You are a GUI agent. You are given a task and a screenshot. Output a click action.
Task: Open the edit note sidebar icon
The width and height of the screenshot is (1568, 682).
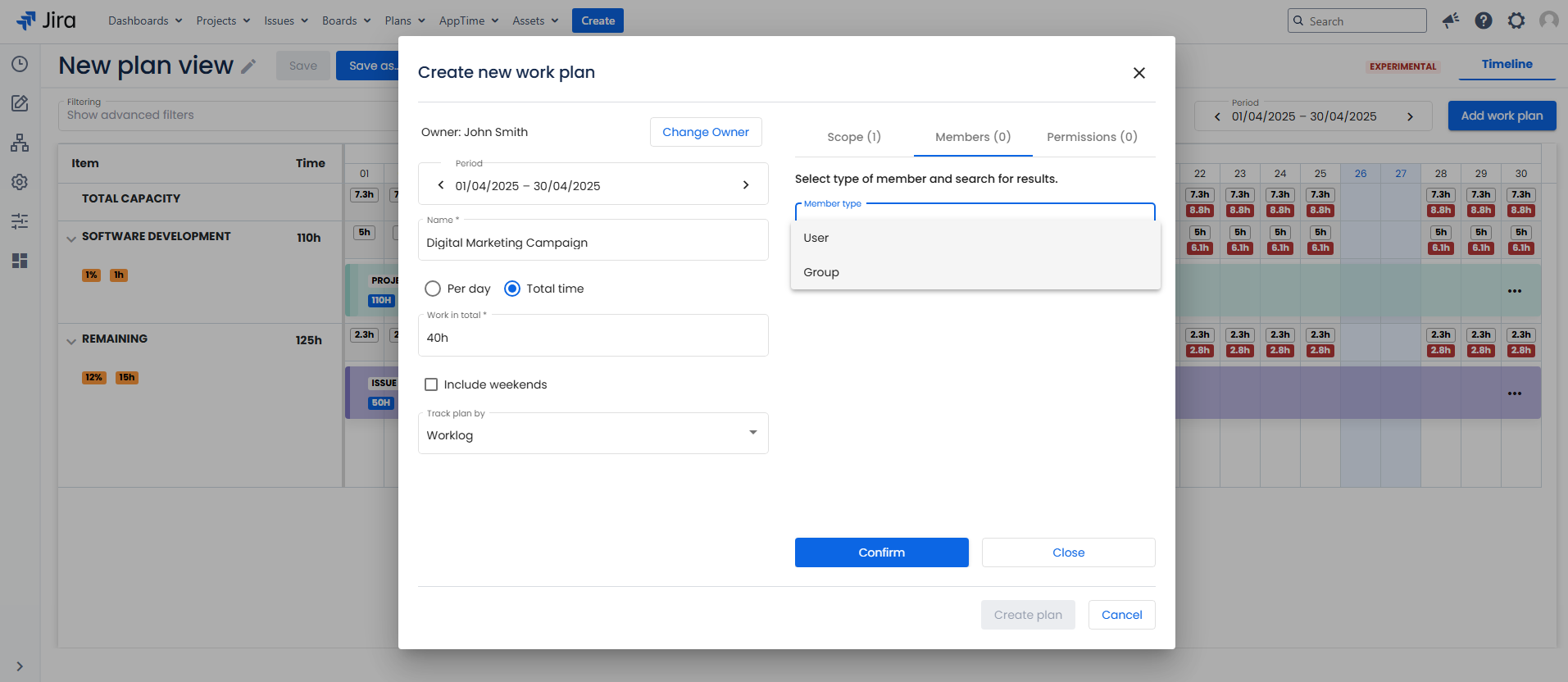(x=20, y=103)
